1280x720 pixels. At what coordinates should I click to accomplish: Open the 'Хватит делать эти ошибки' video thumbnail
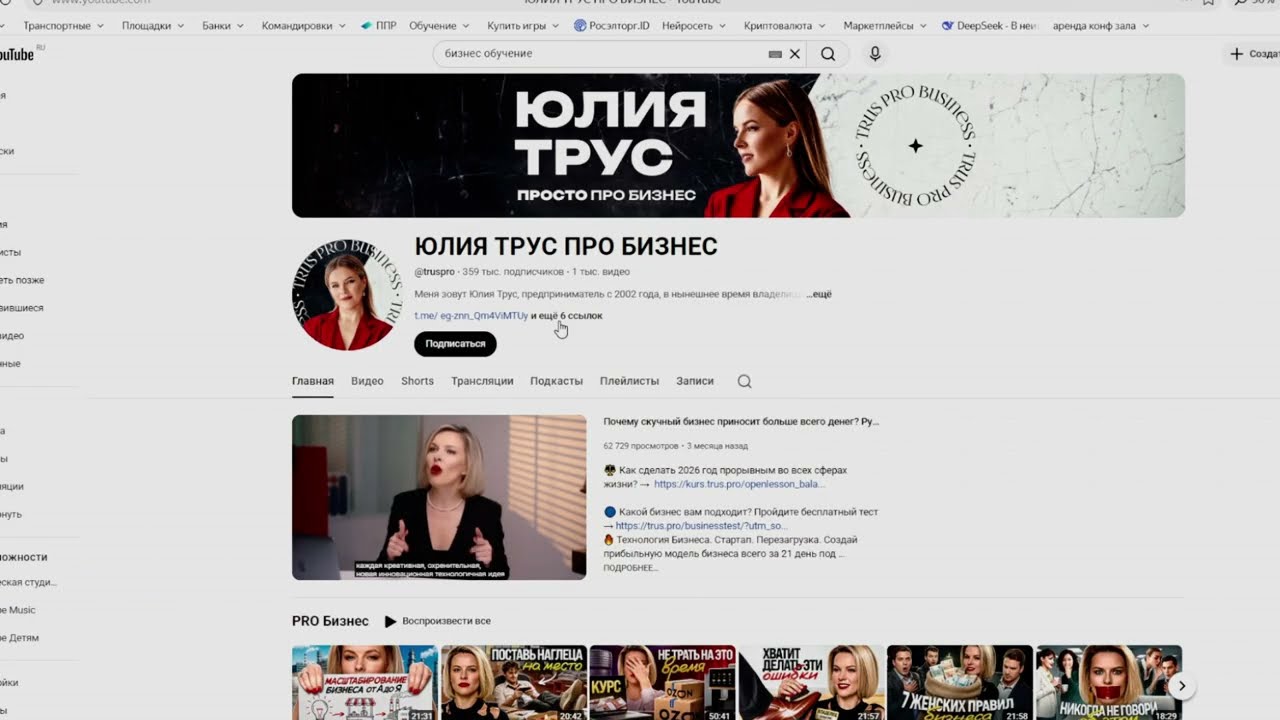point(812,683)
